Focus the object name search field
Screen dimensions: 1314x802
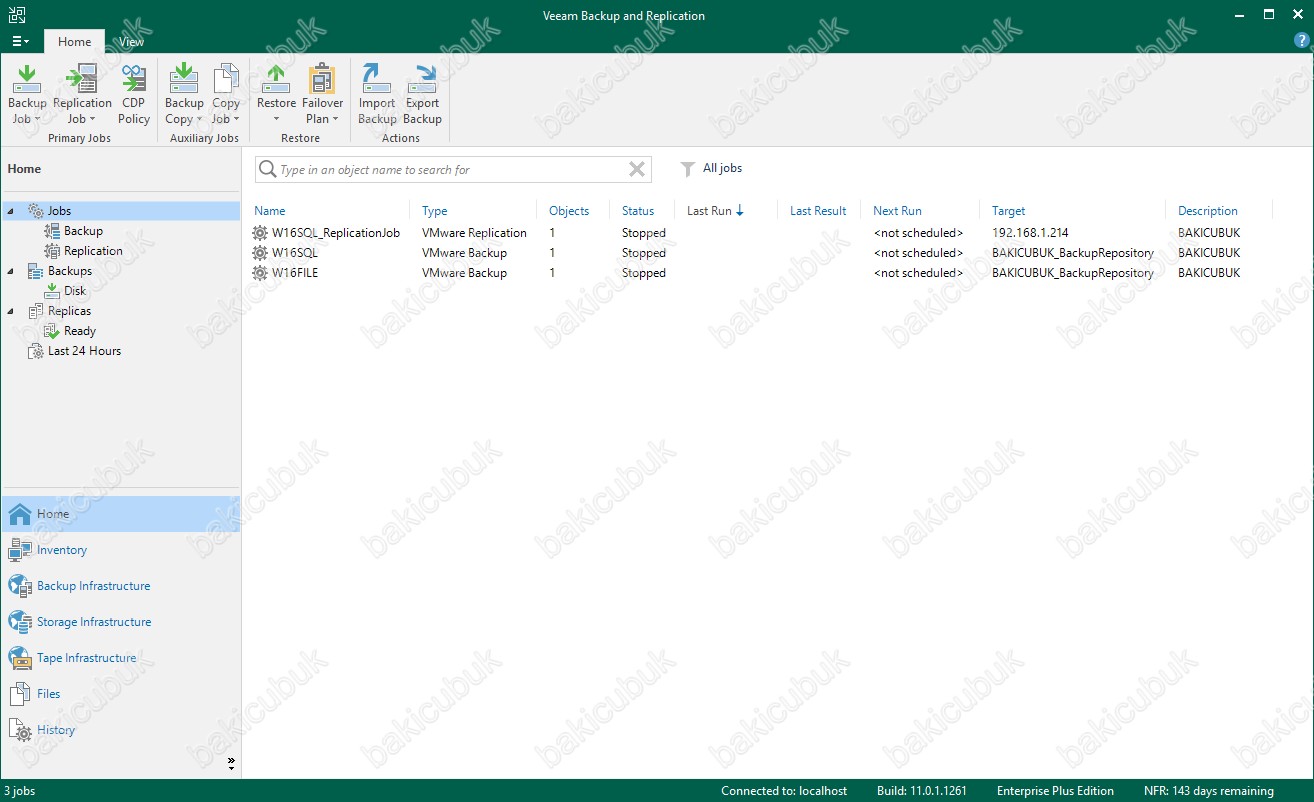[453, 169]
